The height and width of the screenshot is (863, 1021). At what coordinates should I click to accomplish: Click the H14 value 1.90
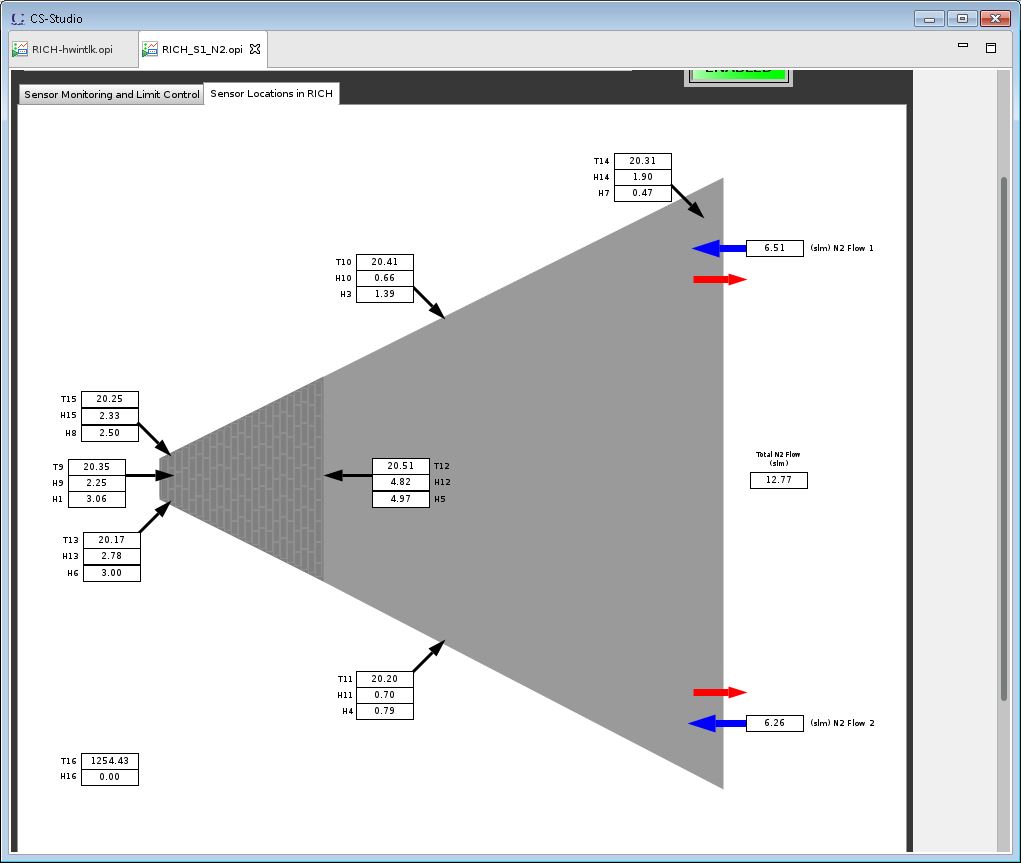tap(643, 177)
